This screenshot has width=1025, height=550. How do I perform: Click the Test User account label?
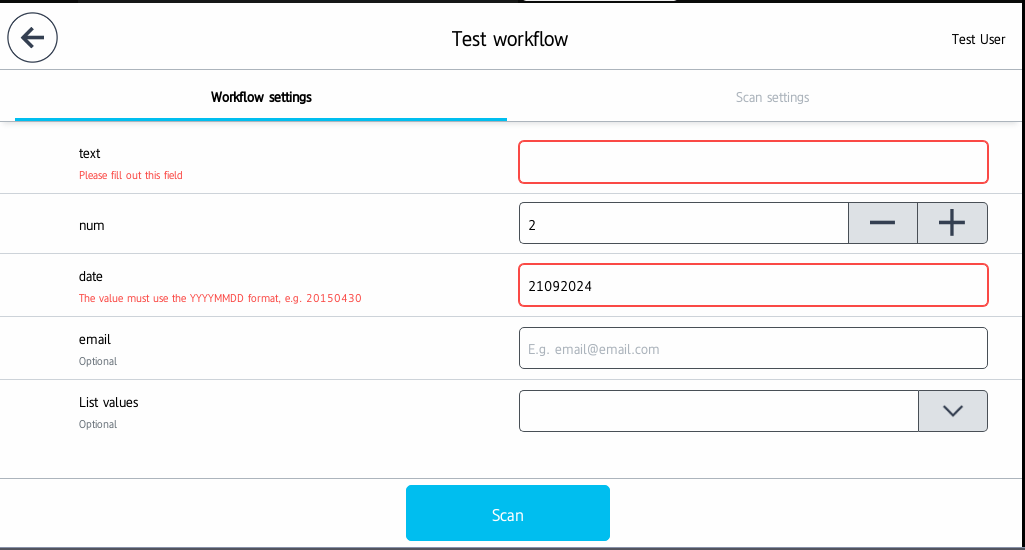tap(978, 40)
